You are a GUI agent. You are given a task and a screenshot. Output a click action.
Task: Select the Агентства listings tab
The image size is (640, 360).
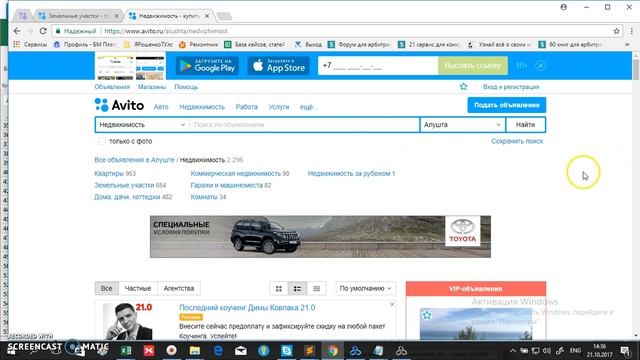(x=179, y=288)
